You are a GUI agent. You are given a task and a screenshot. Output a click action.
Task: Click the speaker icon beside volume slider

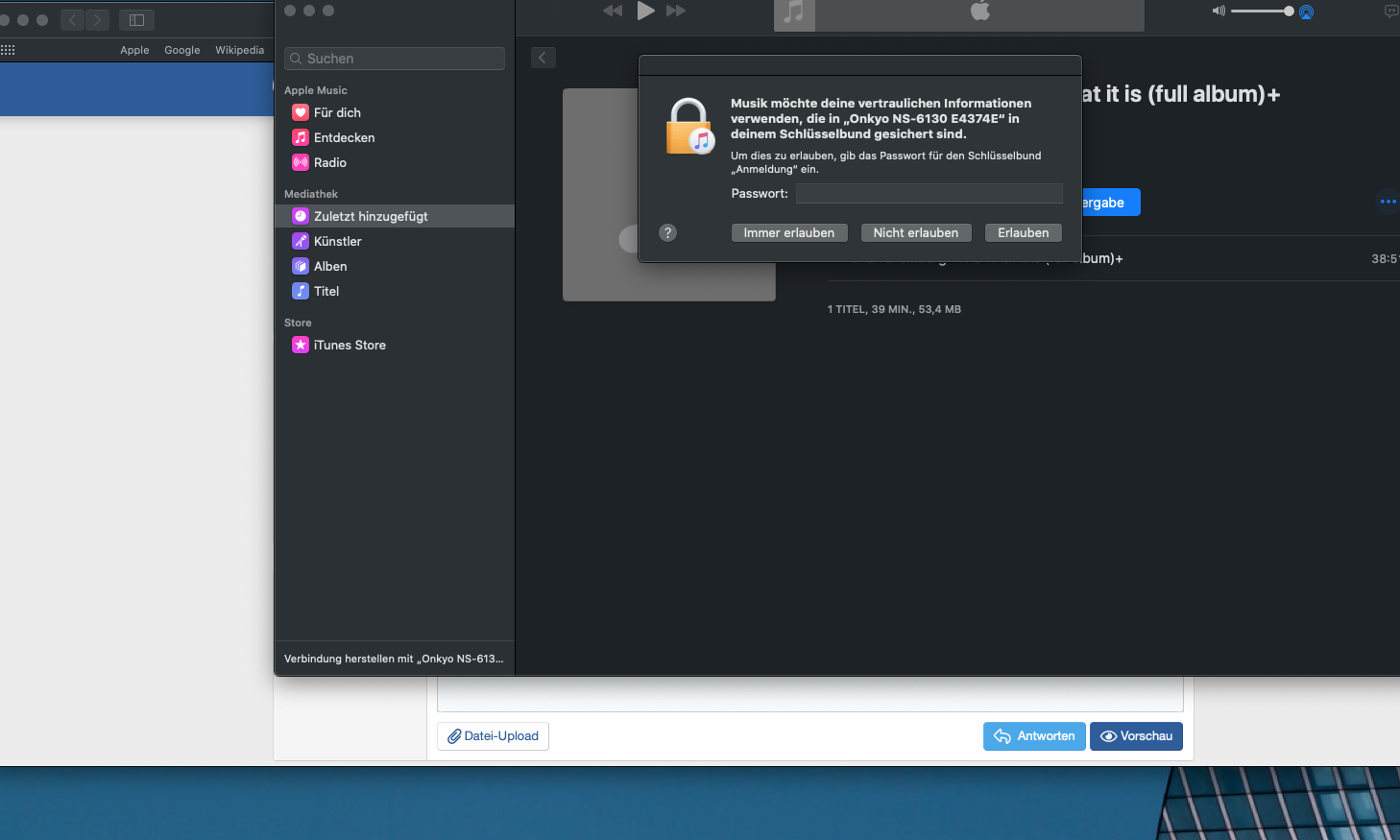1219,12
